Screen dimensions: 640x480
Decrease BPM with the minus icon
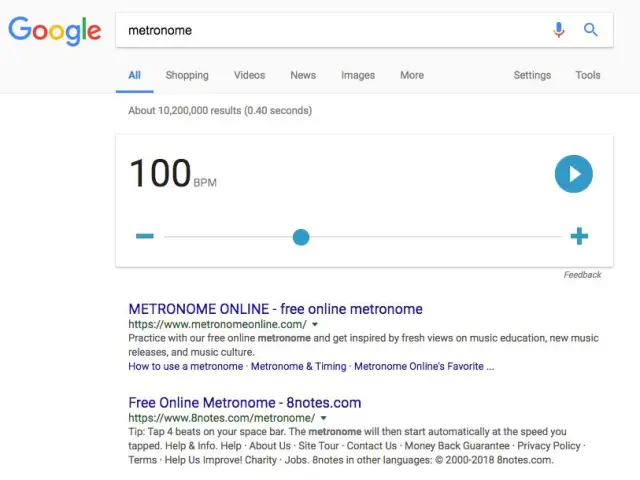144,236
